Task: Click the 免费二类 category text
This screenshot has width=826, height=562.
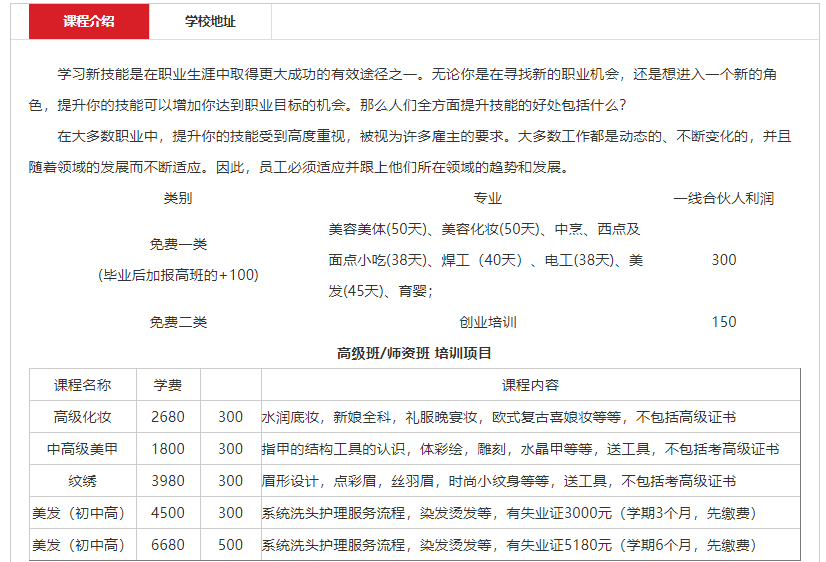Action: (x=178, y=322)
